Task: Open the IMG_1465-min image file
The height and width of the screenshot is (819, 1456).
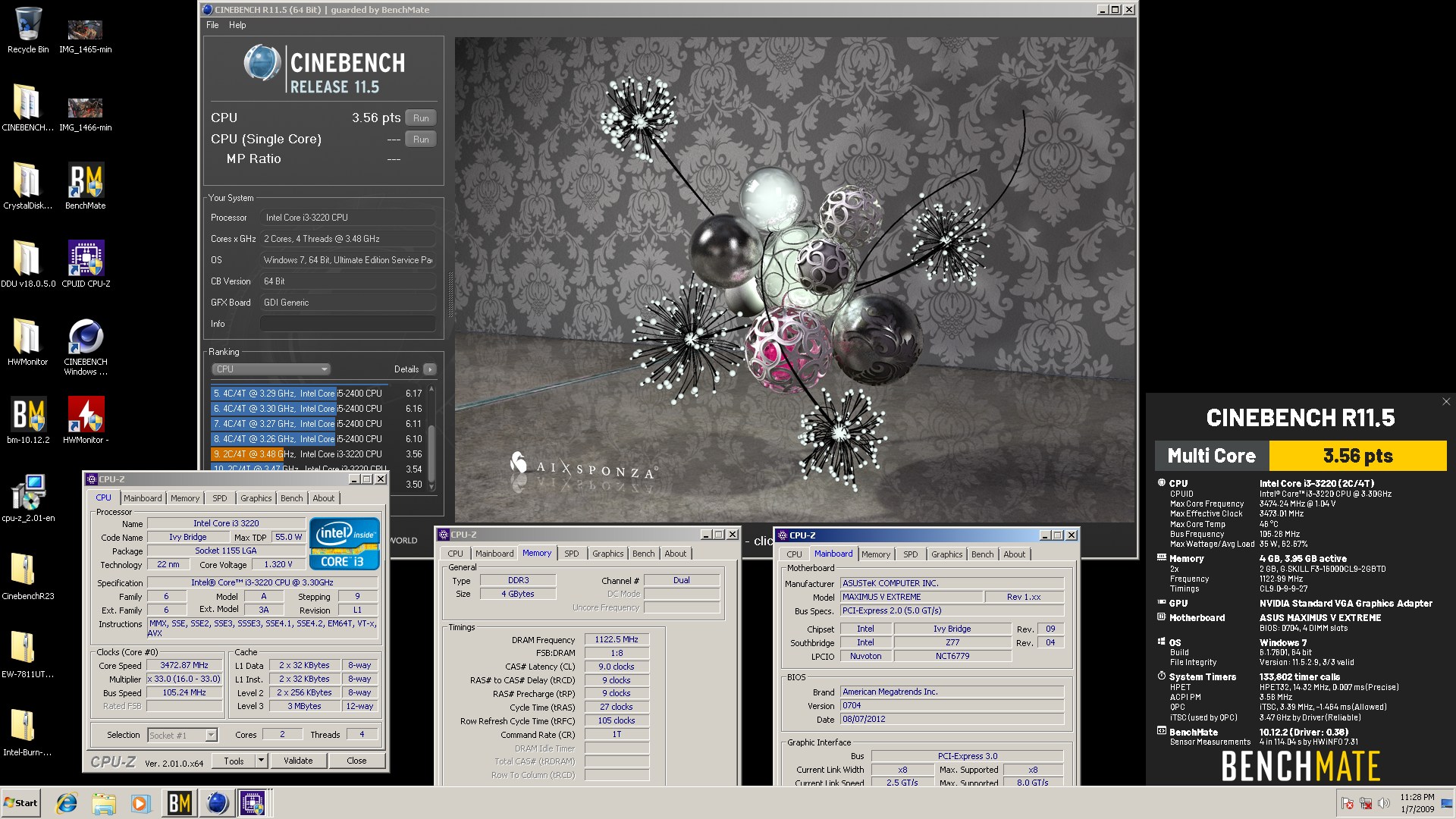Action: pyautogui.click(x=85, y=34)
